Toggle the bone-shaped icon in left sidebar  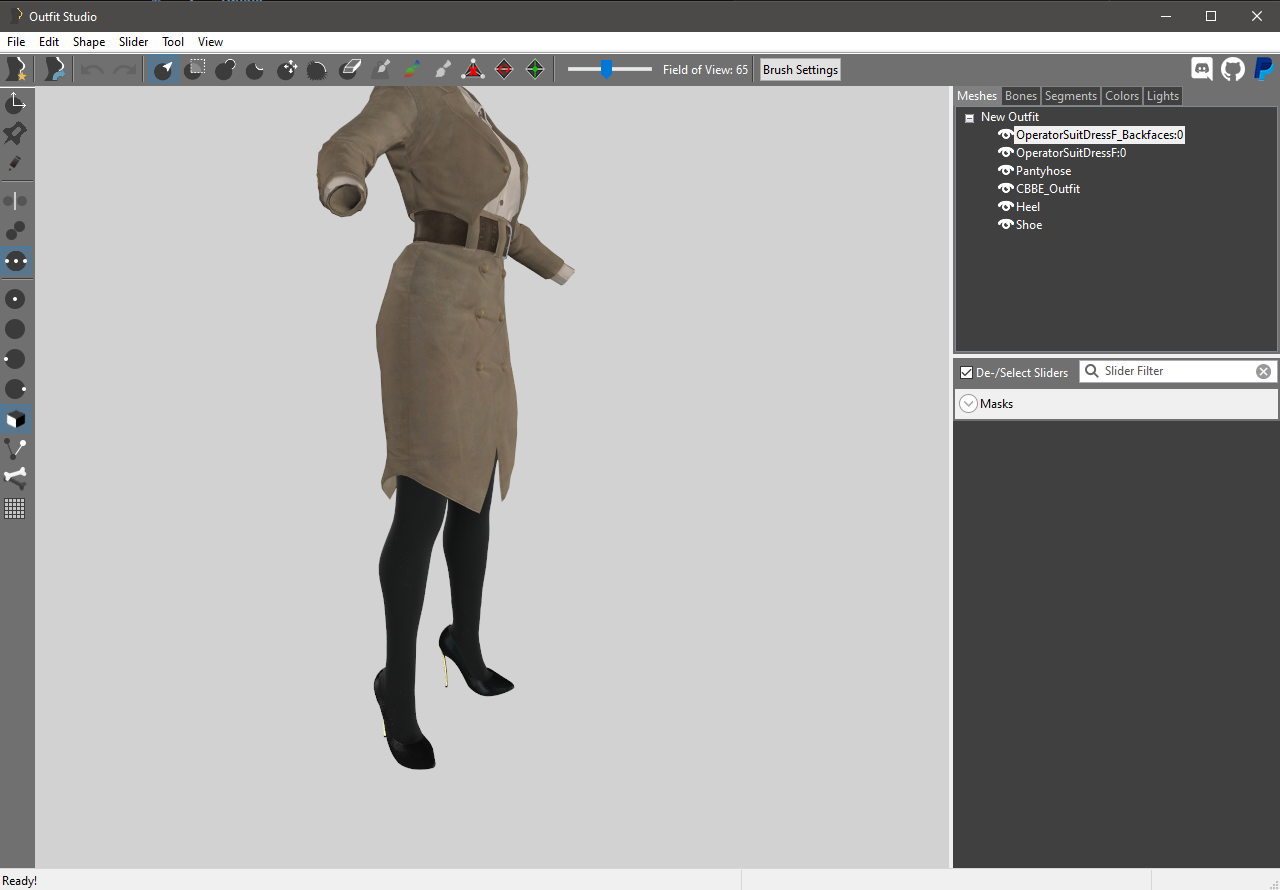[x=15, y=477]
